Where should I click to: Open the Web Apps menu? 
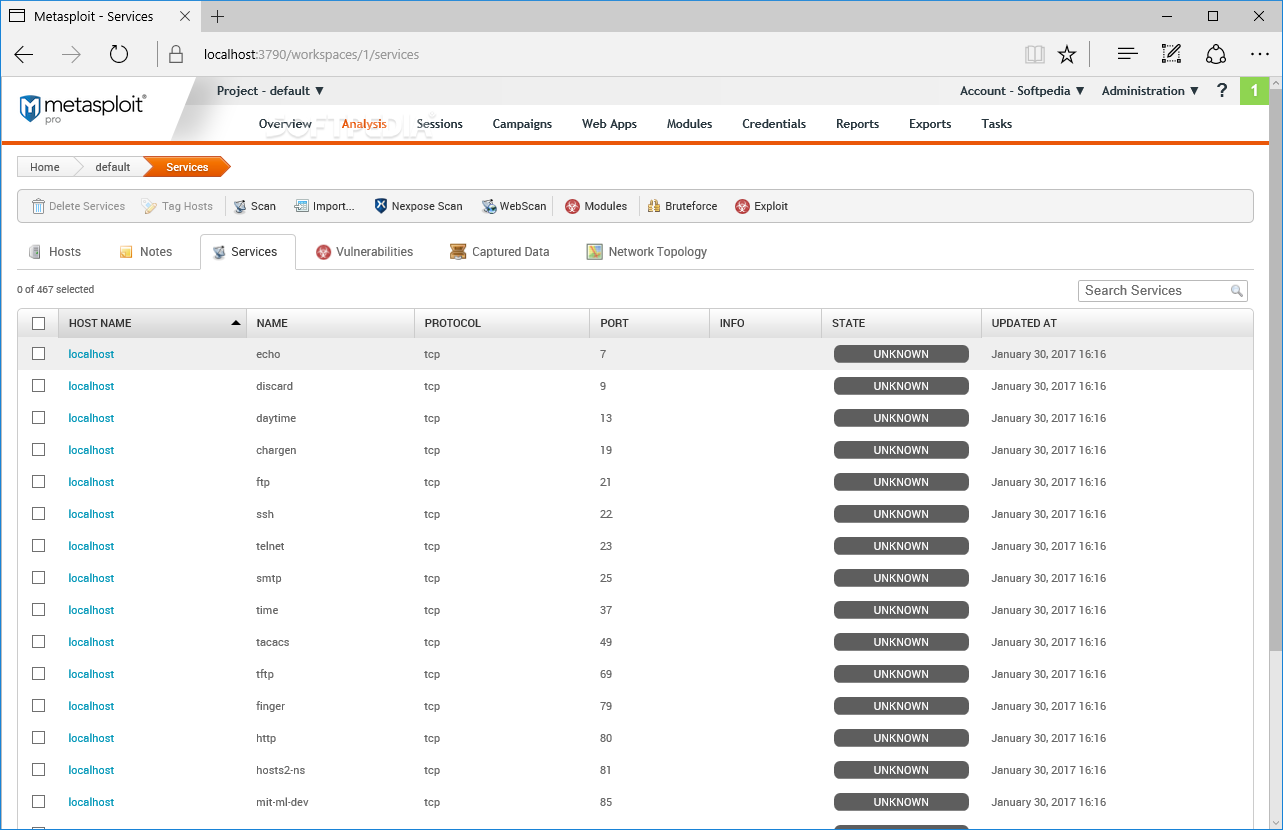pos(609,124)
